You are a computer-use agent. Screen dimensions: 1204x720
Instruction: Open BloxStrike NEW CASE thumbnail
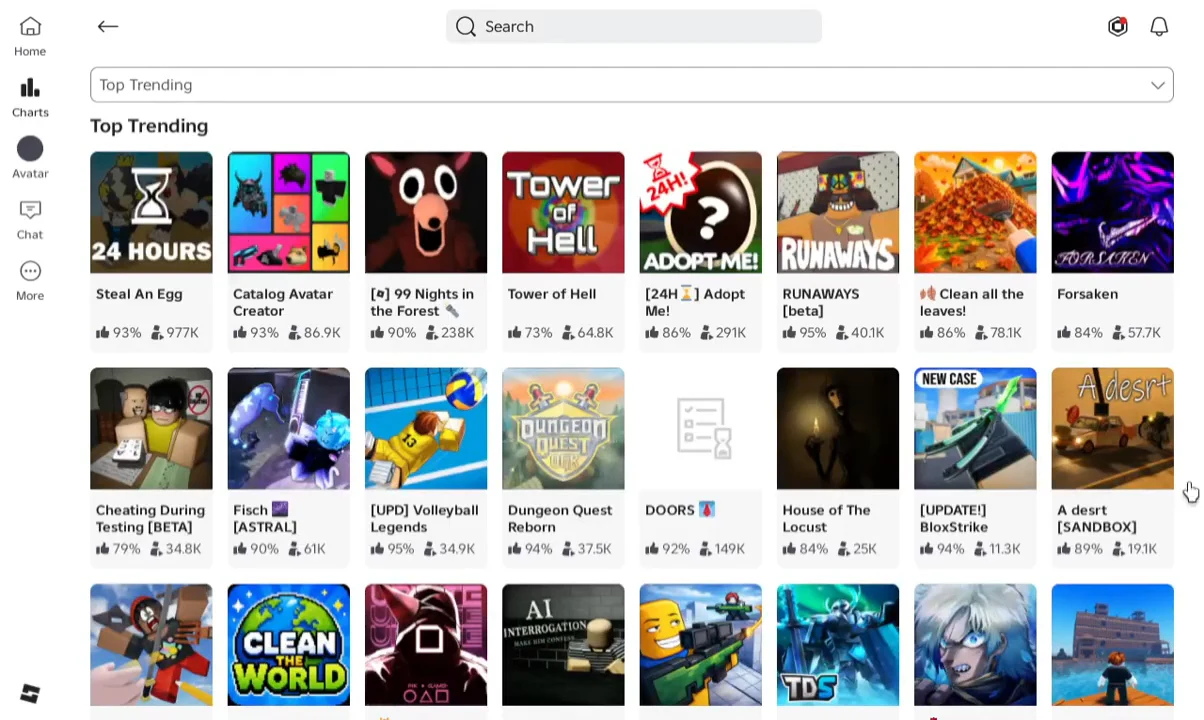click(x=975, y=428)
